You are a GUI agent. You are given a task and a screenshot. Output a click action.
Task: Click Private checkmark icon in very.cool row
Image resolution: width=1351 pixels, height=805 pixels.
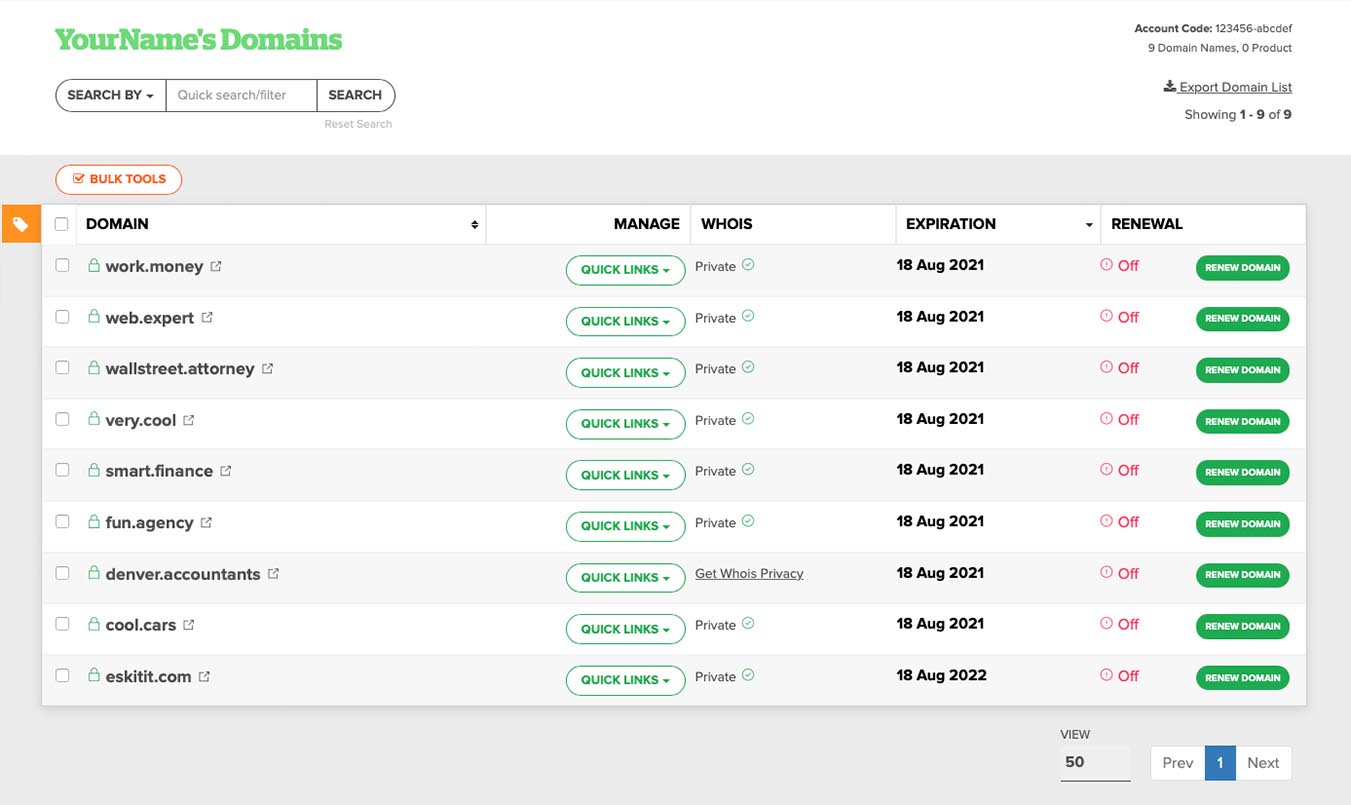748,419
